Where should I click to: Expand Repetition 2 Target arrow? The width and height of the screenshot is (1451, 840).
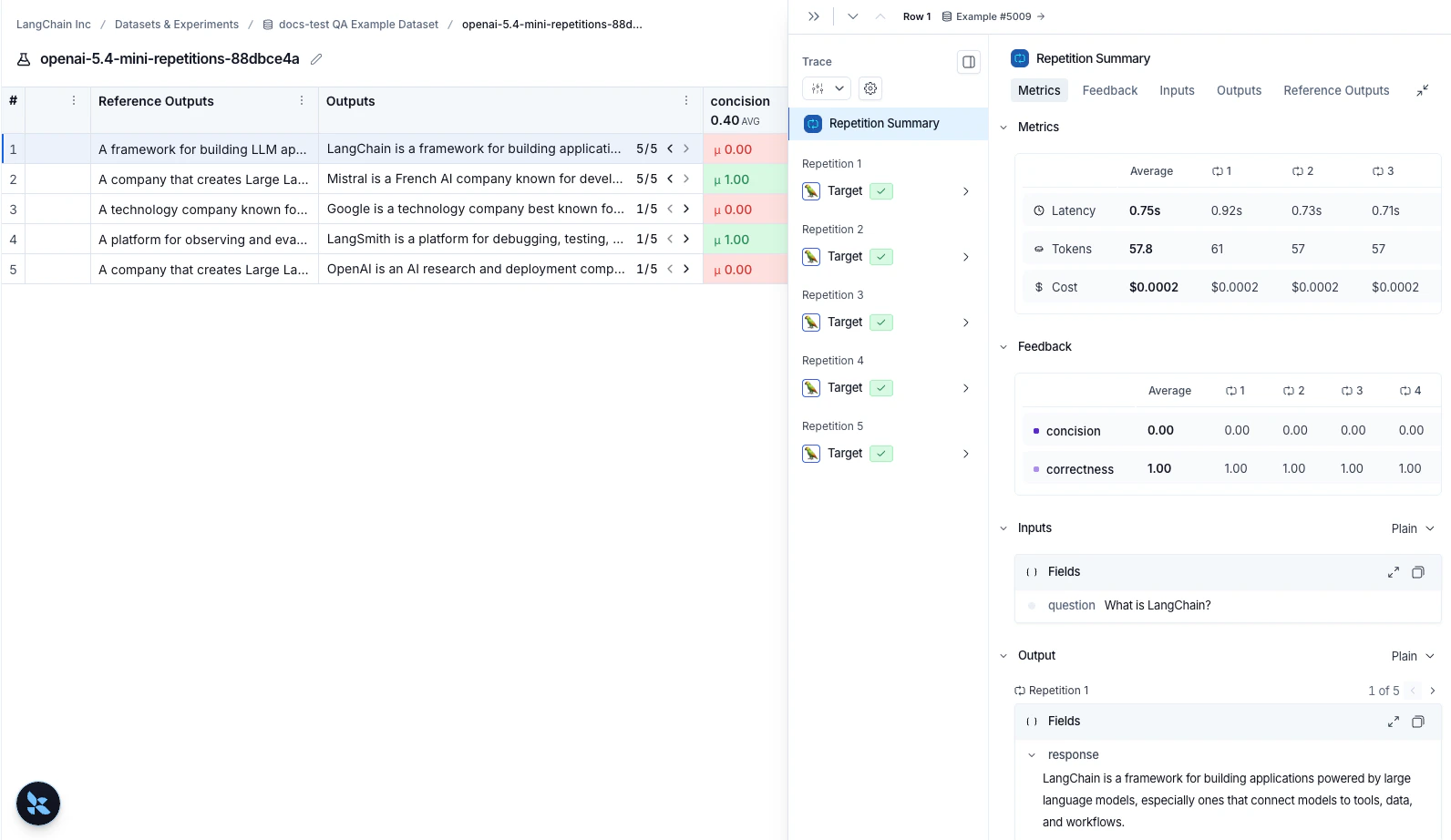tap(966, 257)
